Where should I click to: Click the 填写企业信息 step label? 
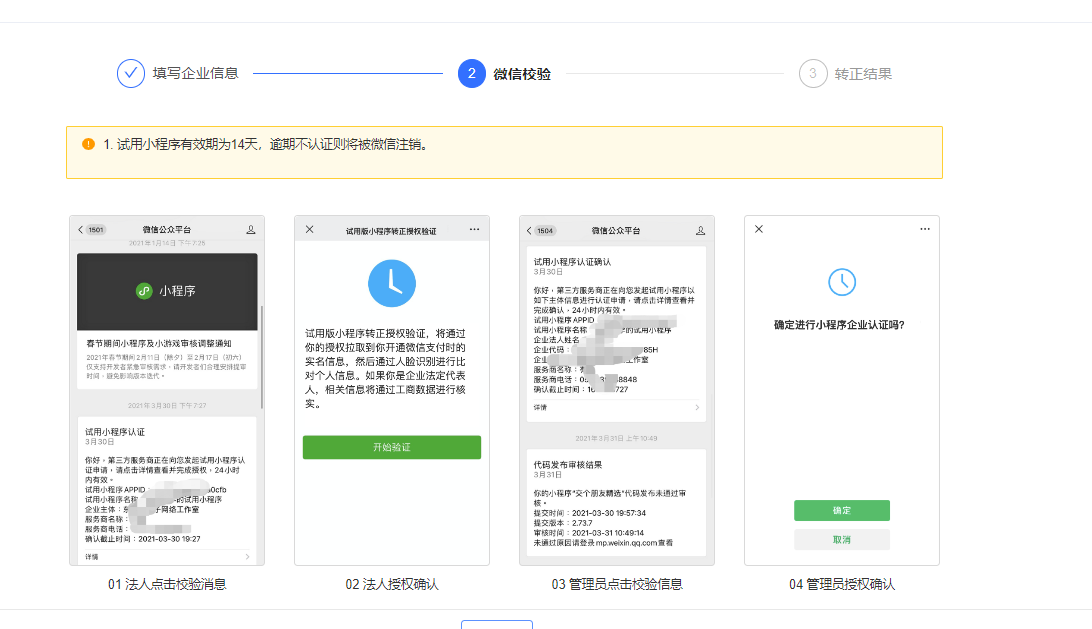(196, 73)
